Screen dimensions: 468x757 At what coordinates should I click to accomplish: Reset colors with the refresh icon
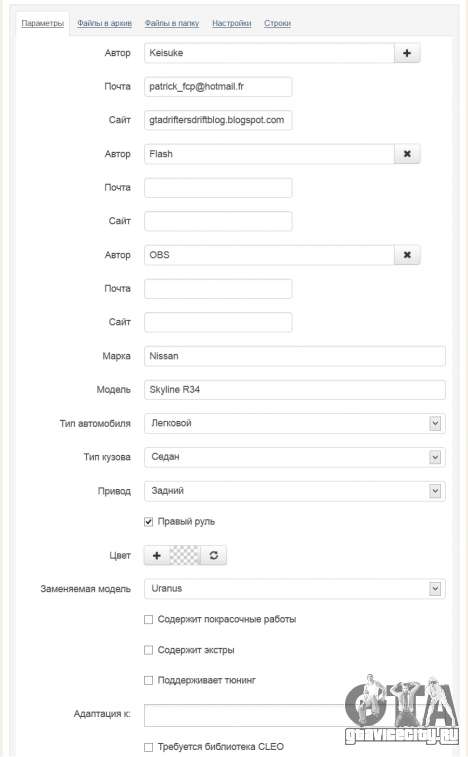pos(213,555)
